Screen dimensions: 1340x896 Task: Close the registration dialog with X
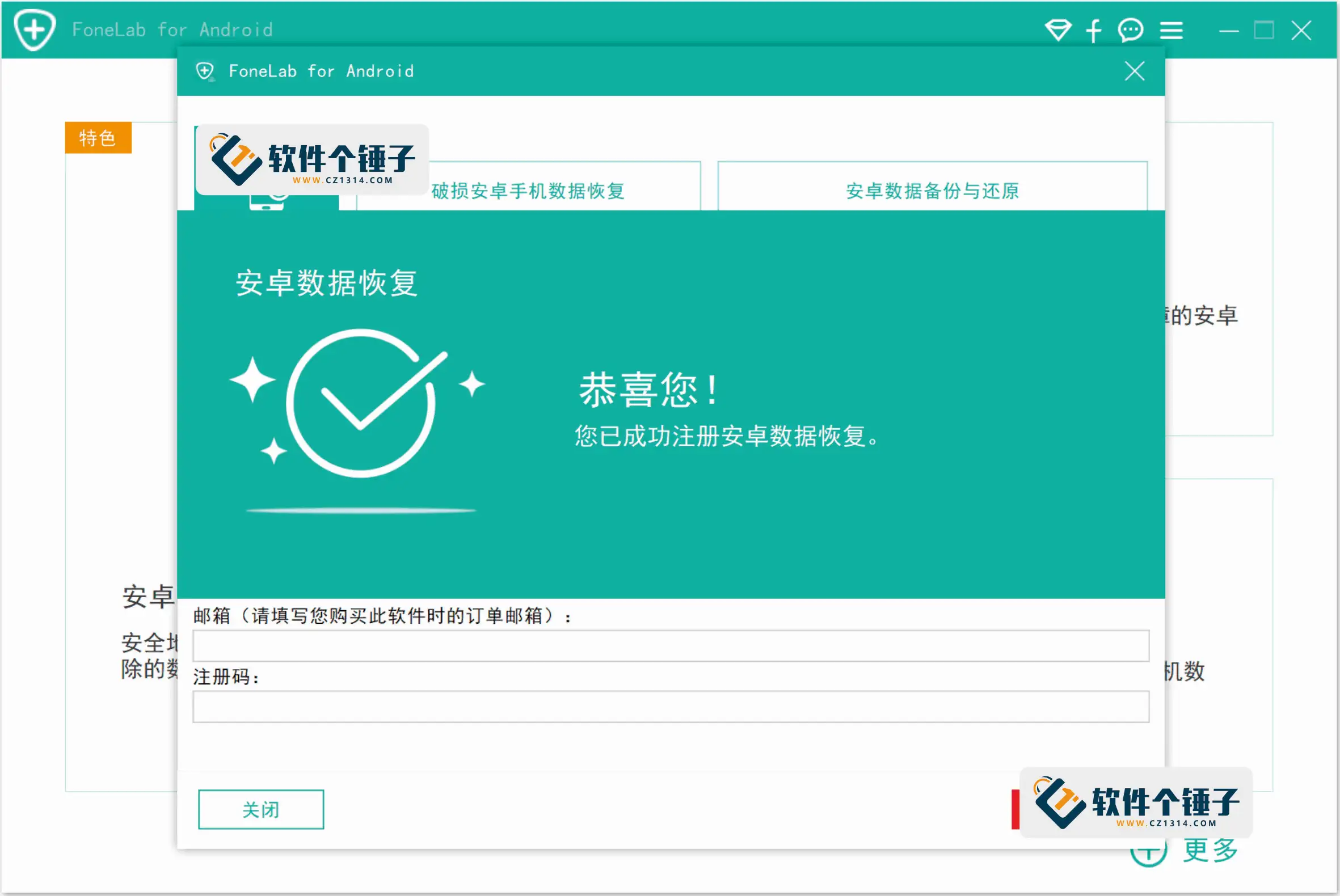[x=1134, y=71]
